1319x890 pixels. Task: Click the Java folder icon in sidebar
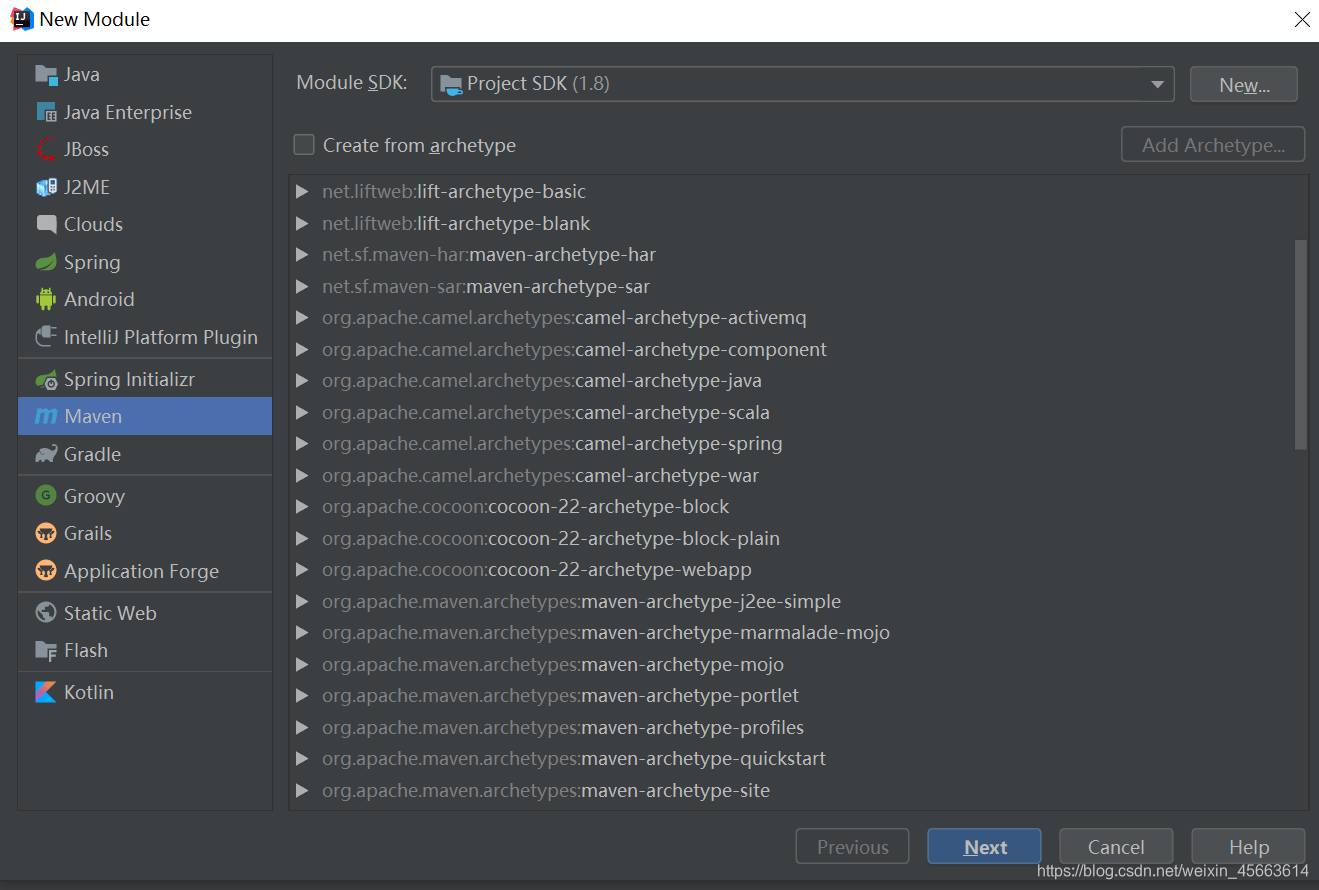46,75
